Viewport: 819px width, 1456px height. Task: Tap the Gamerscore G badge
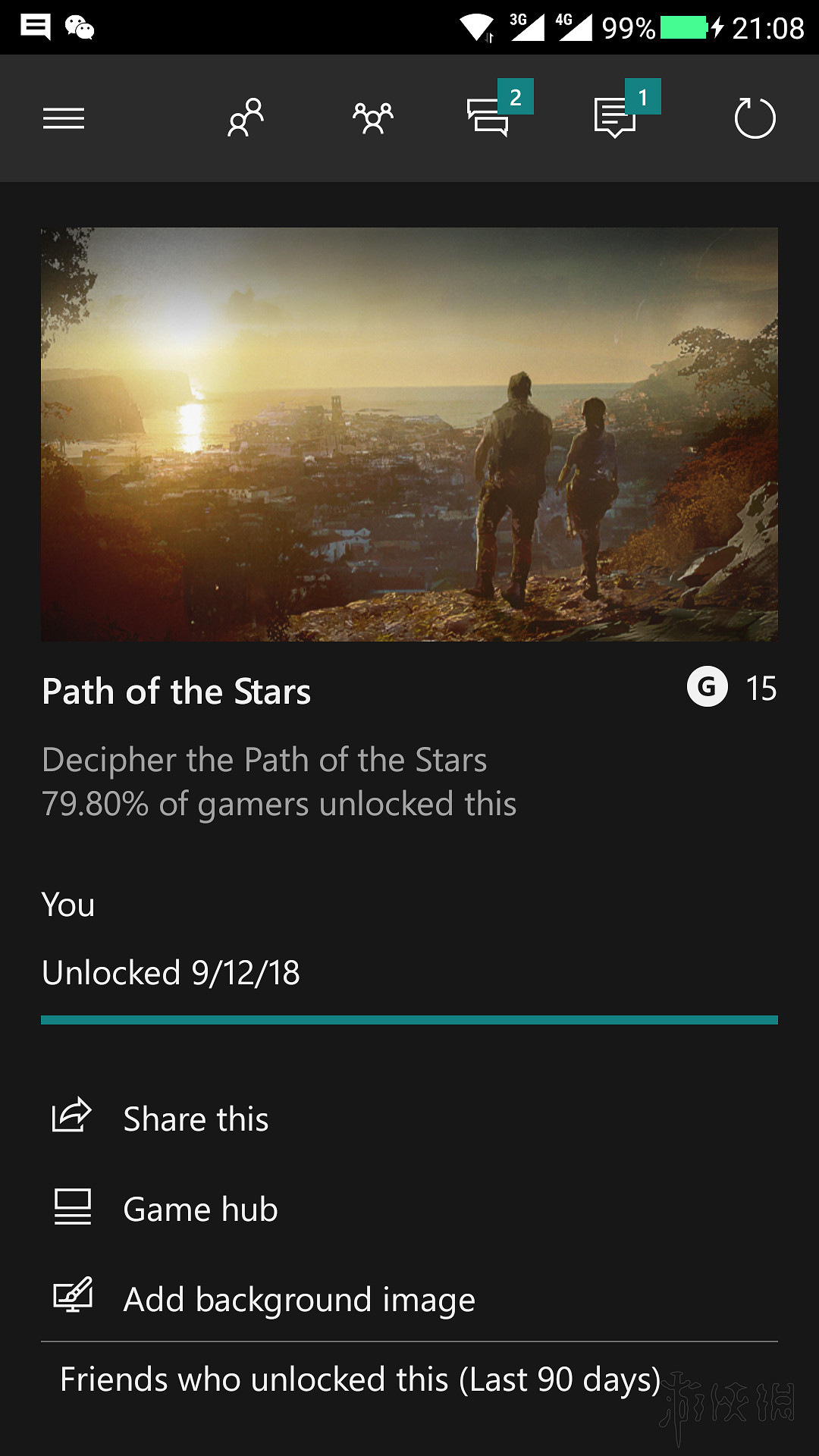(707, 687)
